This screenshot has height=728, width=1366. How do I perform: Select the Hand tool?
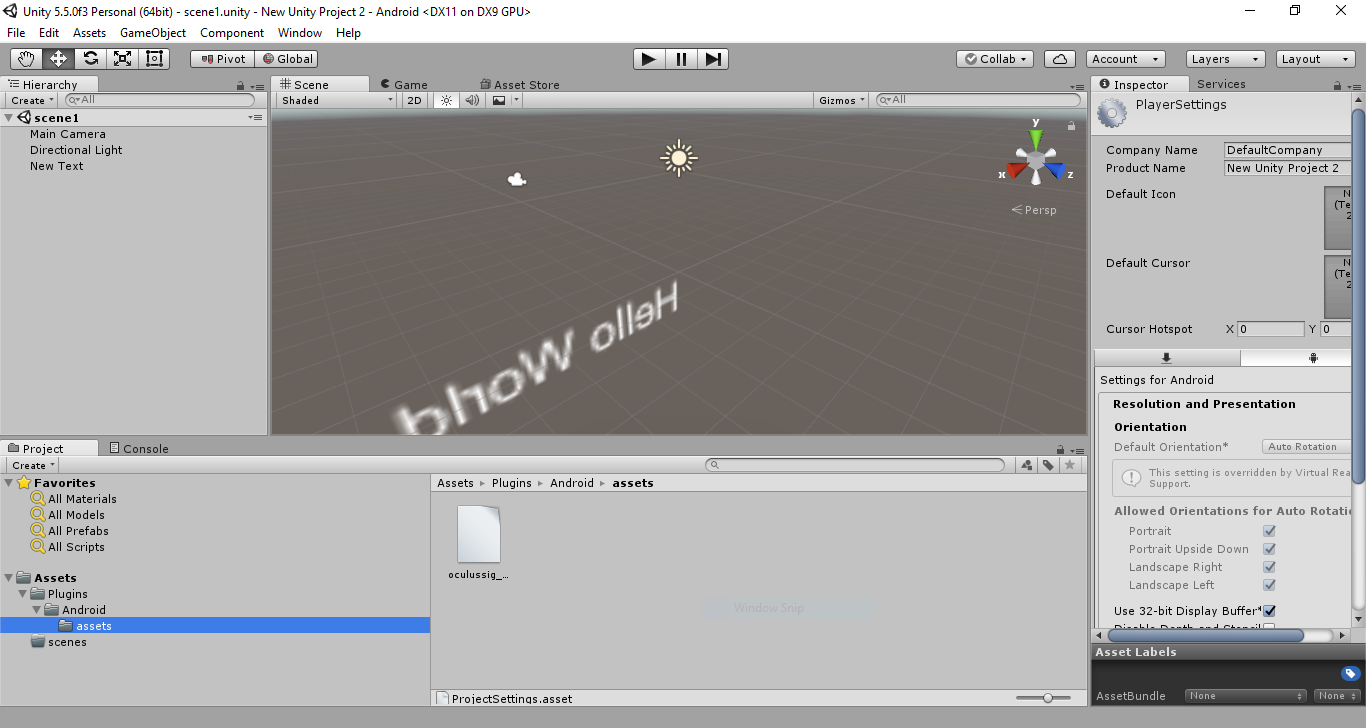26,59
